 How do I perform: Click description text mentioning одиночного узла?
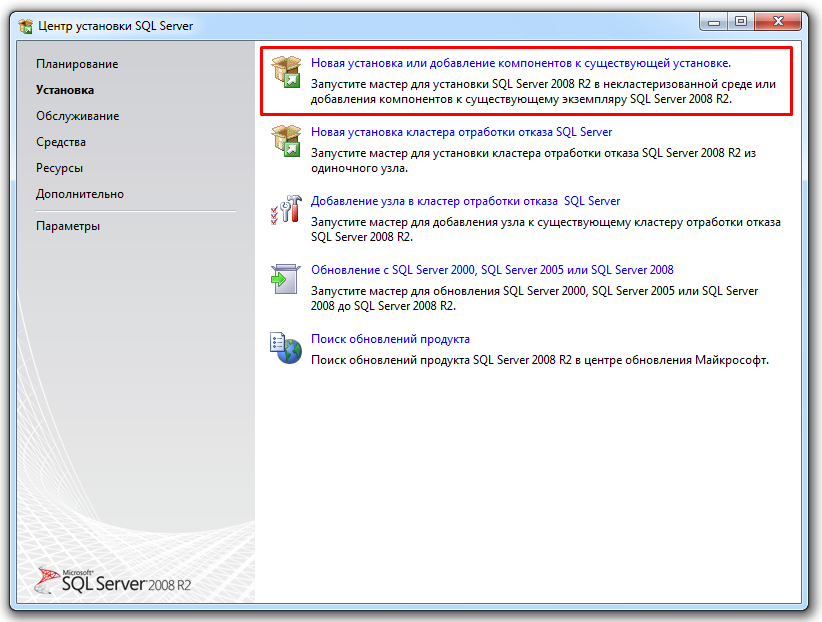(533, 160)
